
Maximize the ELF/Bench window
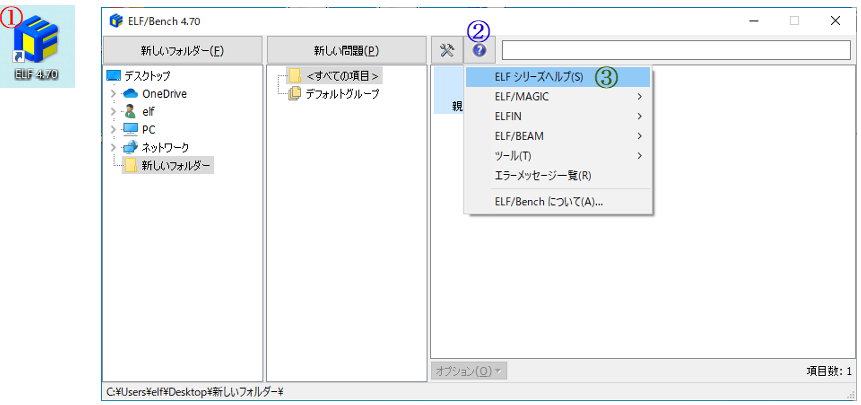[x=794, y=21]
